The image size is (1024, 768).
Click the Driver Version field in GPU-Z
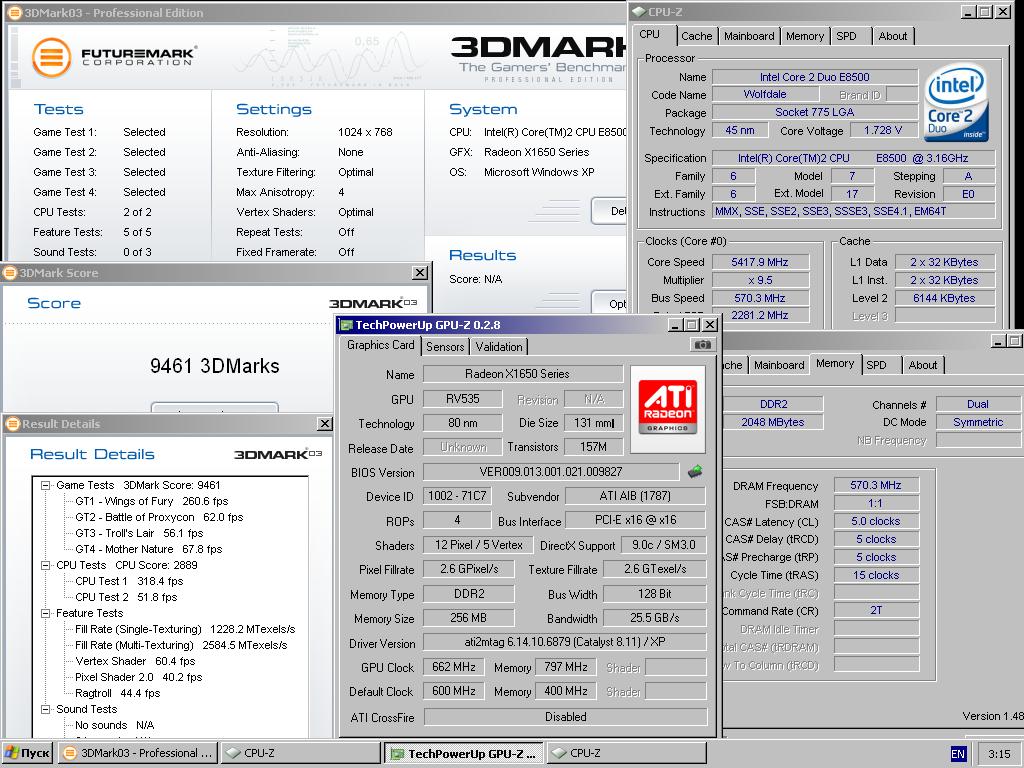point(565,642)
